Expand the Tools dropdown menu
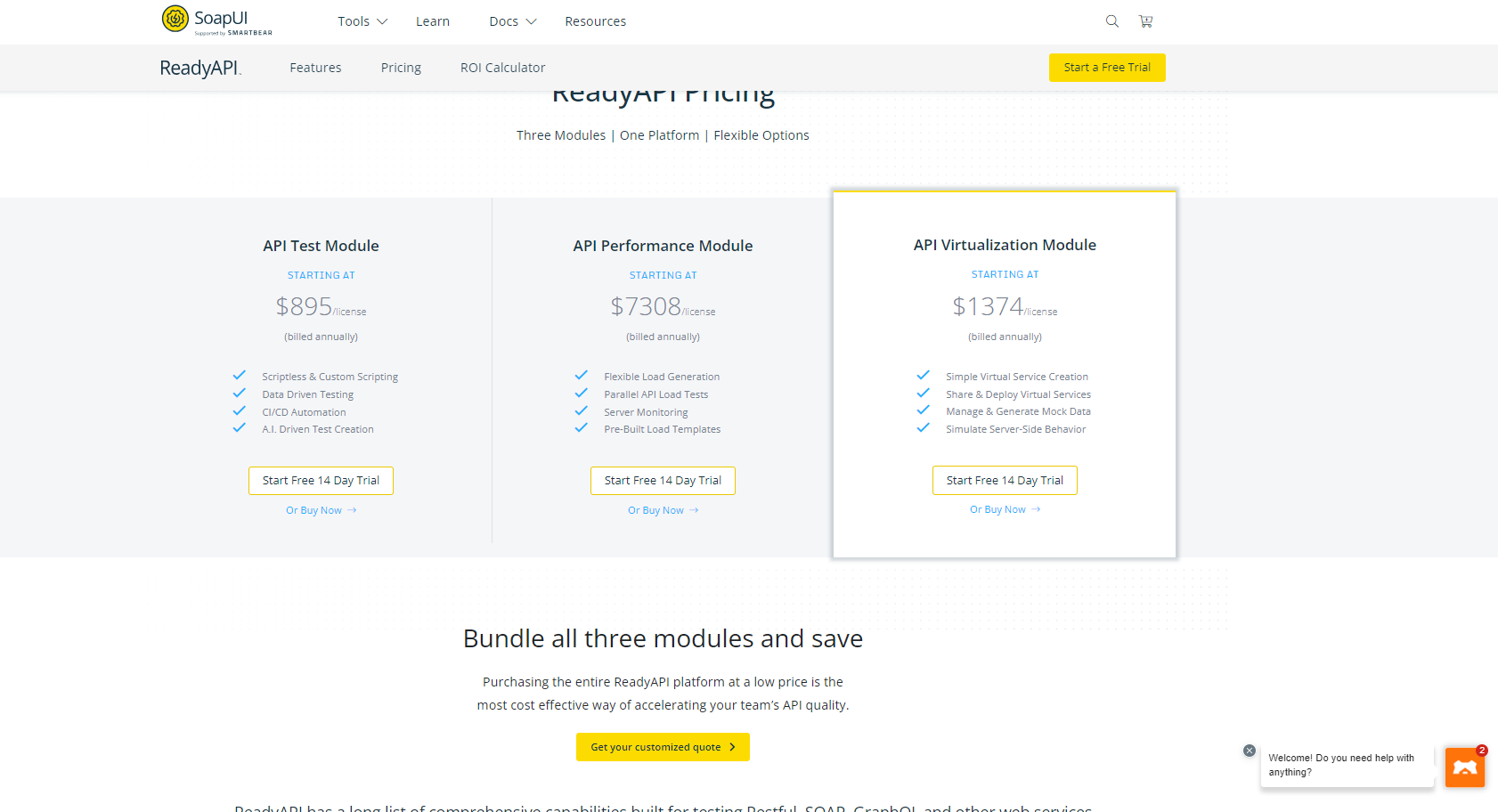The width and height of the screenshot is (1498, 812). [x=362, y=21]
